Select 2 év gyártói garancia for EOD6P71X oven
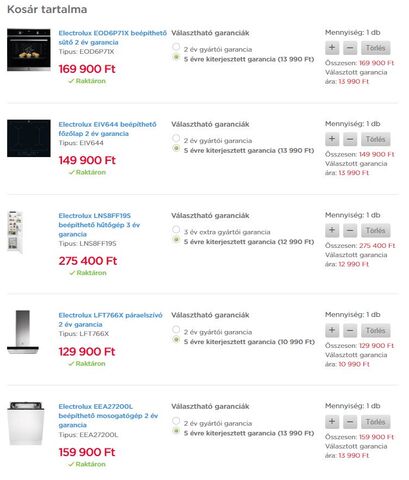The image size is (409, 480). tap(176, 47)
